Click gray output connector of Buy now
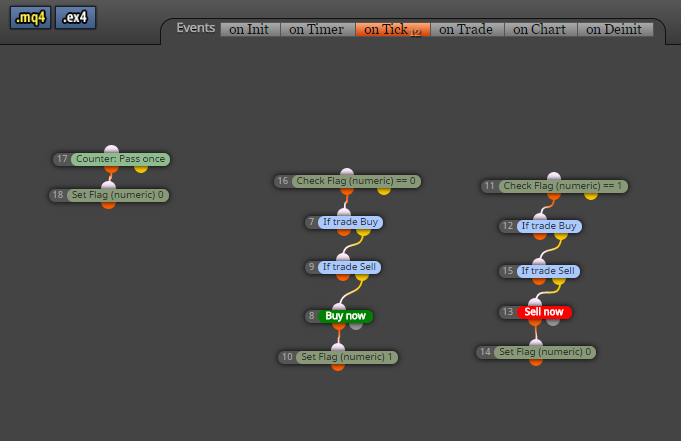 (356, 326)
